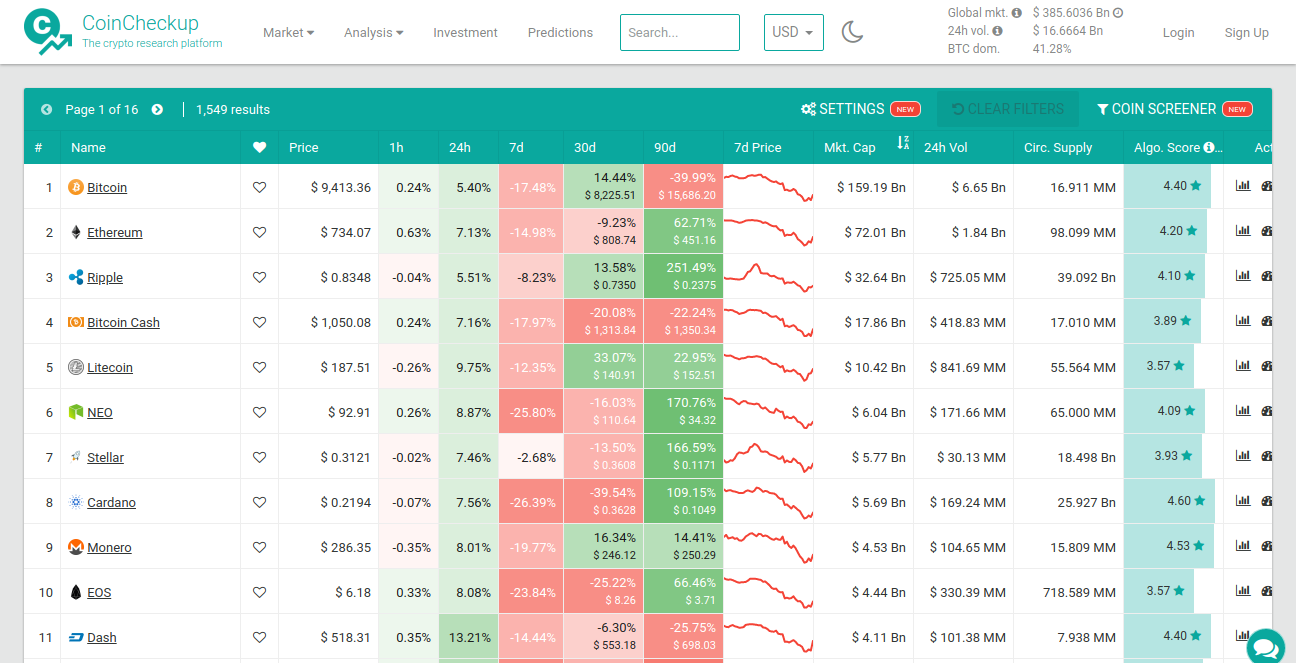Favorite Stellar with heart toggle
This screenshot has height=663, width=1296.
(x=259, y=457)
